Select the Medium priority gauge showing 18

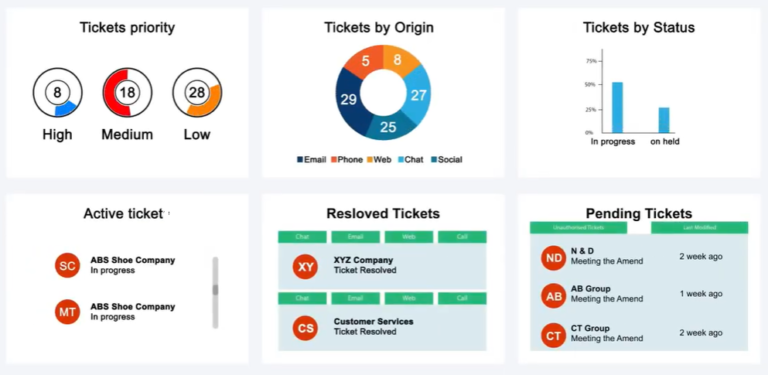tap(127, 93)
